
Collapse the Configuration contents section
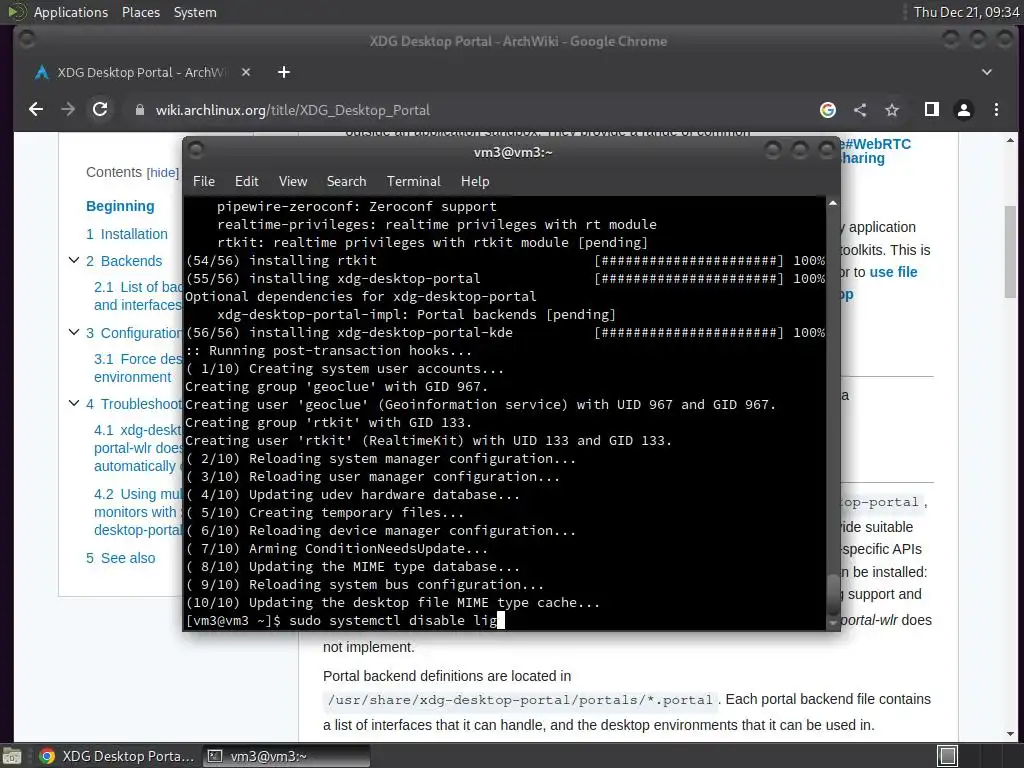[x=74, y=332]
